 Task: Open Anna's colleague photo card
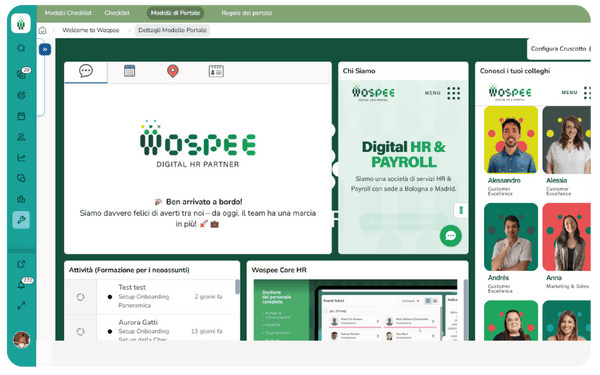click(x=567, y=237)
